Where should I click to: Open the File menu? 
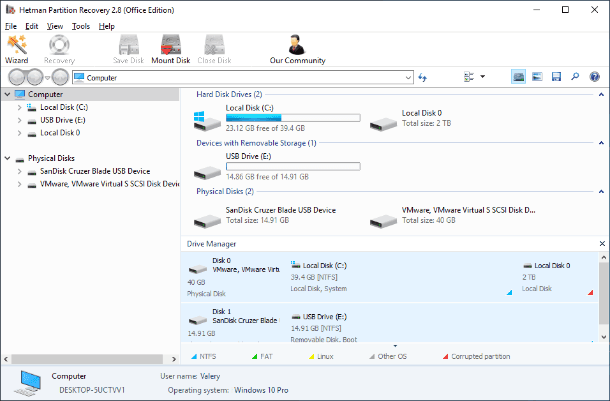[11, 26]
